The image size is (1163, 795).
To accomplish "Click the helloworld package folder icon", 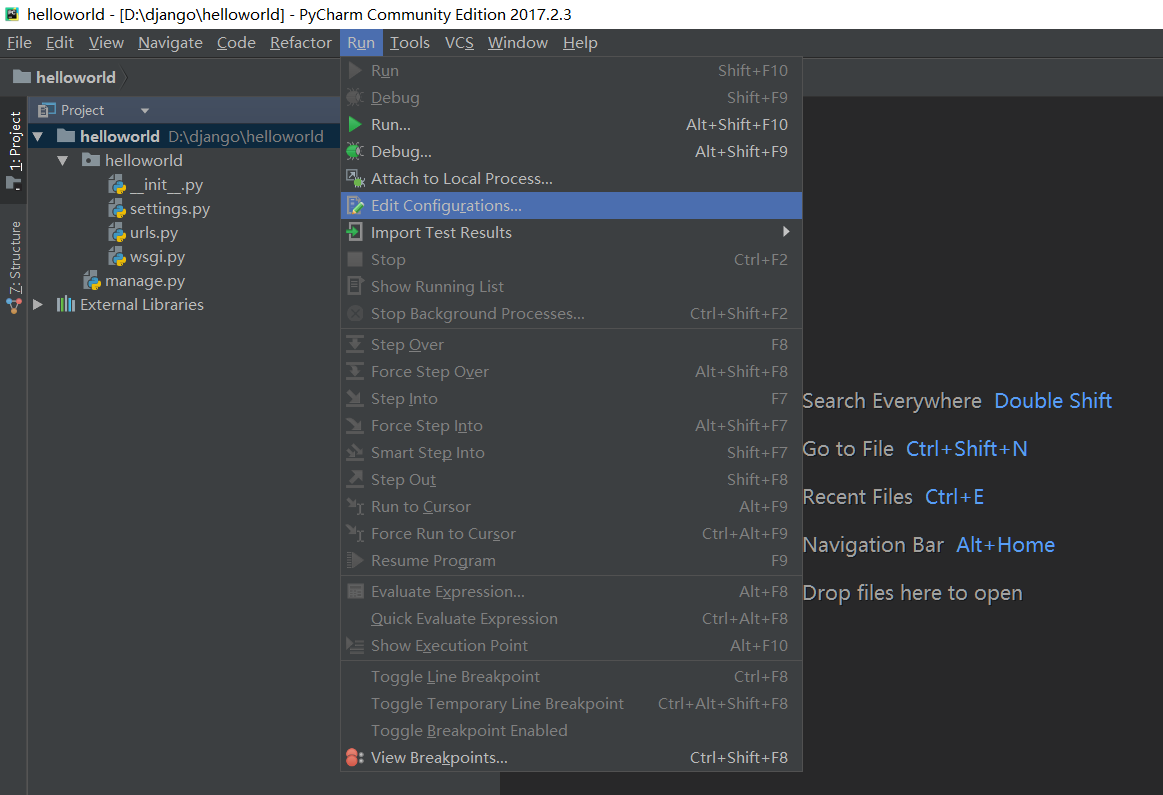I will click(91, 160).
